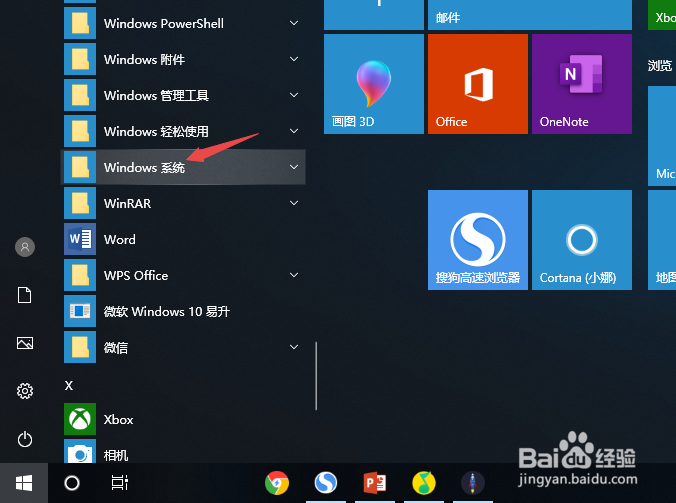Expand Windows 轻松使用 chevron
The image size is (676, 503).
[x=294, y=131]
